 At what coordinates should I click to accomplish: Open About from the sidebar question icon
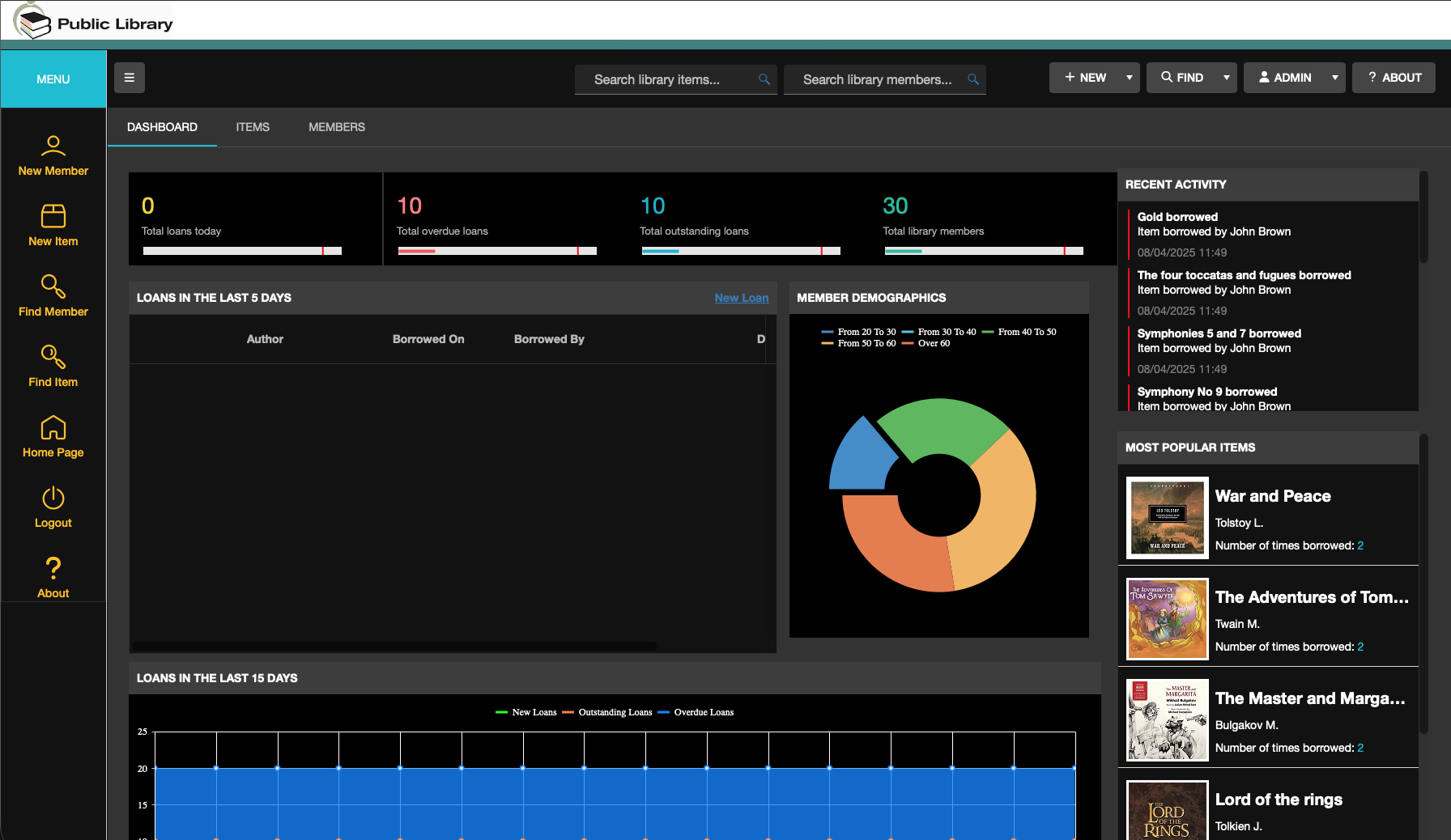[53, 569]
